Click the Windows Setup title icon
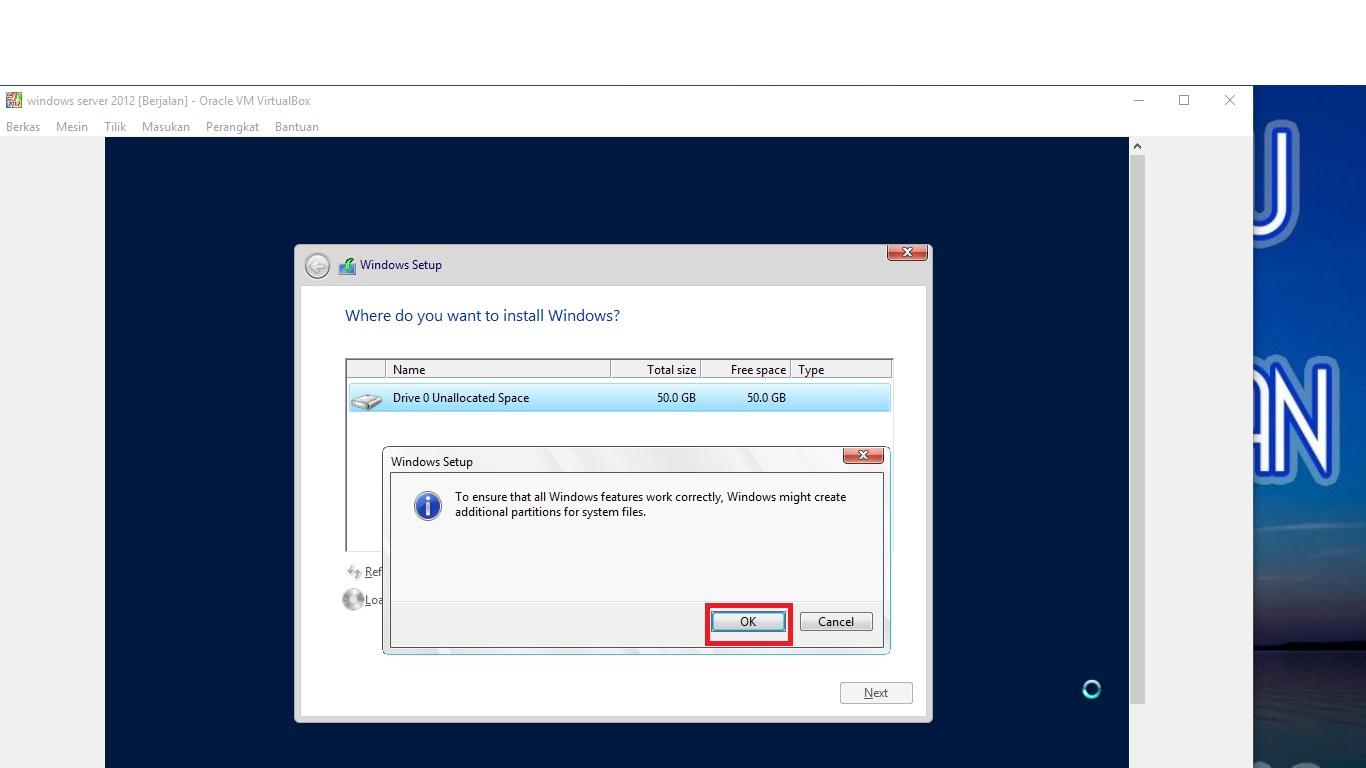The width and height of the screenshot is (1366, 768). 347,266
